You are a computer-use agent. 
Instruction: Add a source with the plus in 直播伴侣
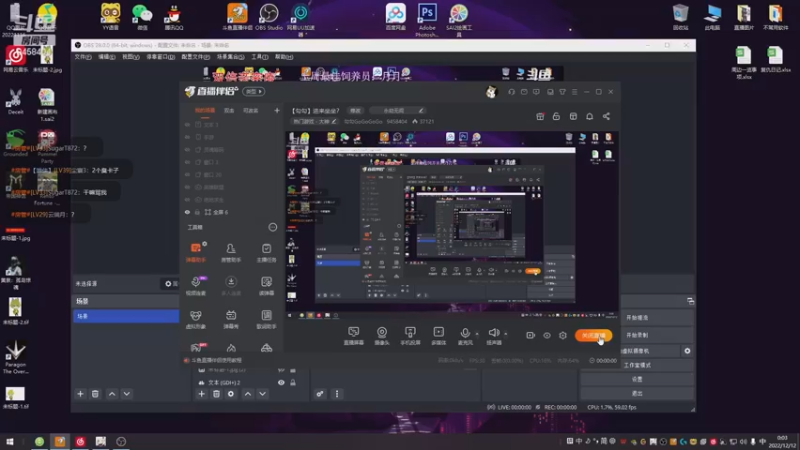[277, 110]
